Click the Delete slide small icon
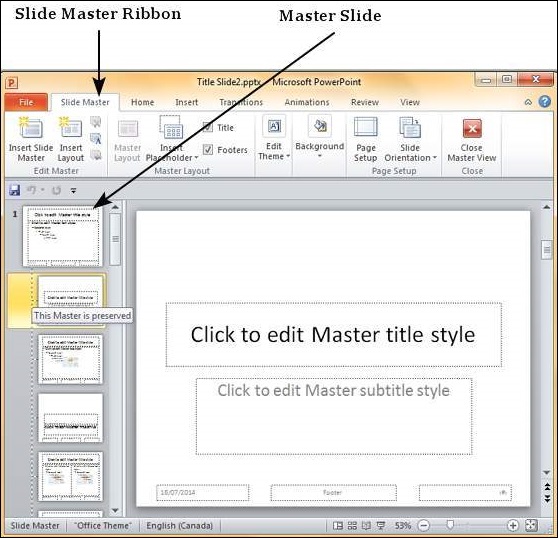The width and height of the screenshot is (558, 538). [95, 122]
